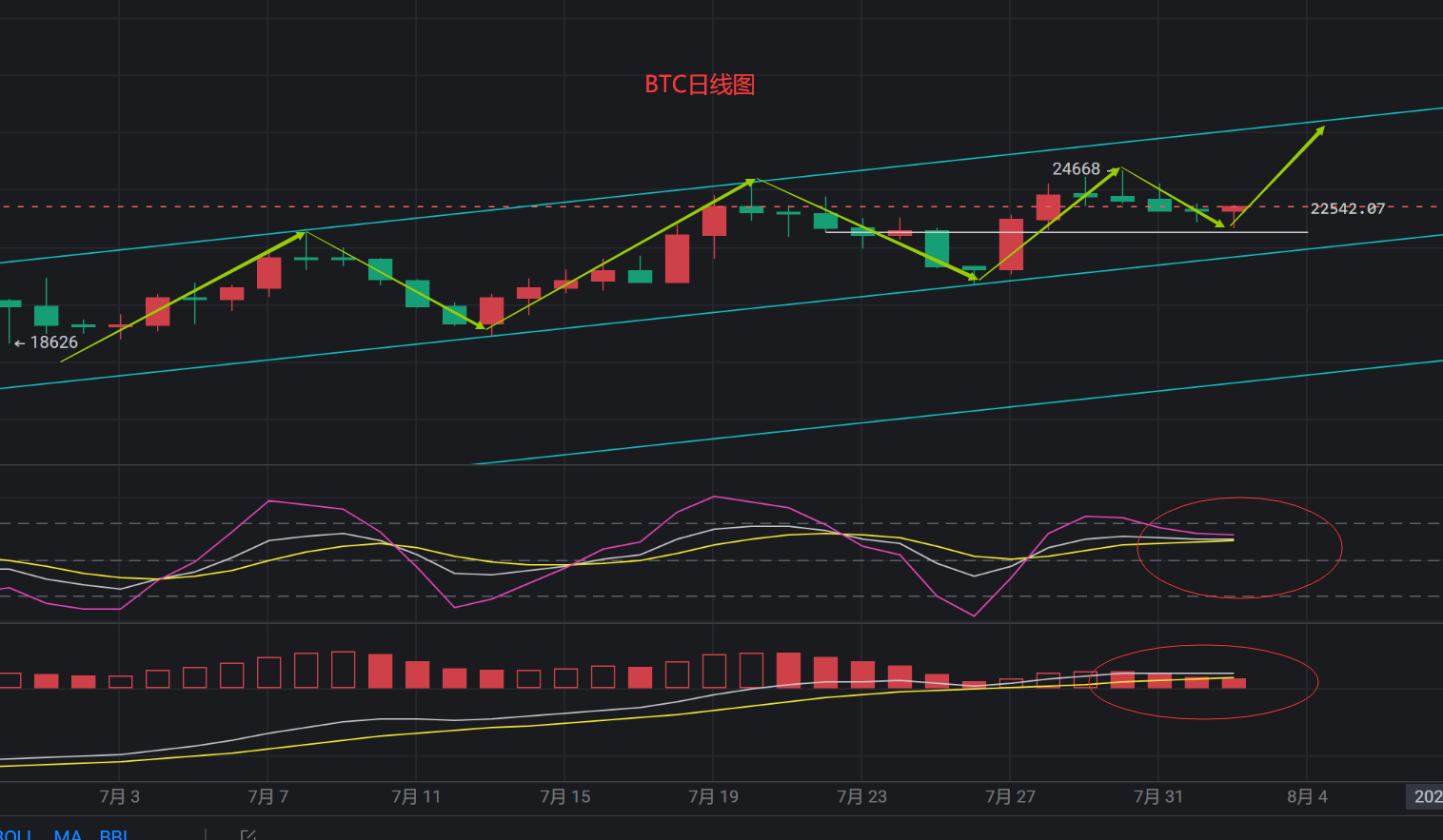This screenshot has height=840, width=1443.
Task: Click the 7月 31 date label
Action: tap(1158, 796)
